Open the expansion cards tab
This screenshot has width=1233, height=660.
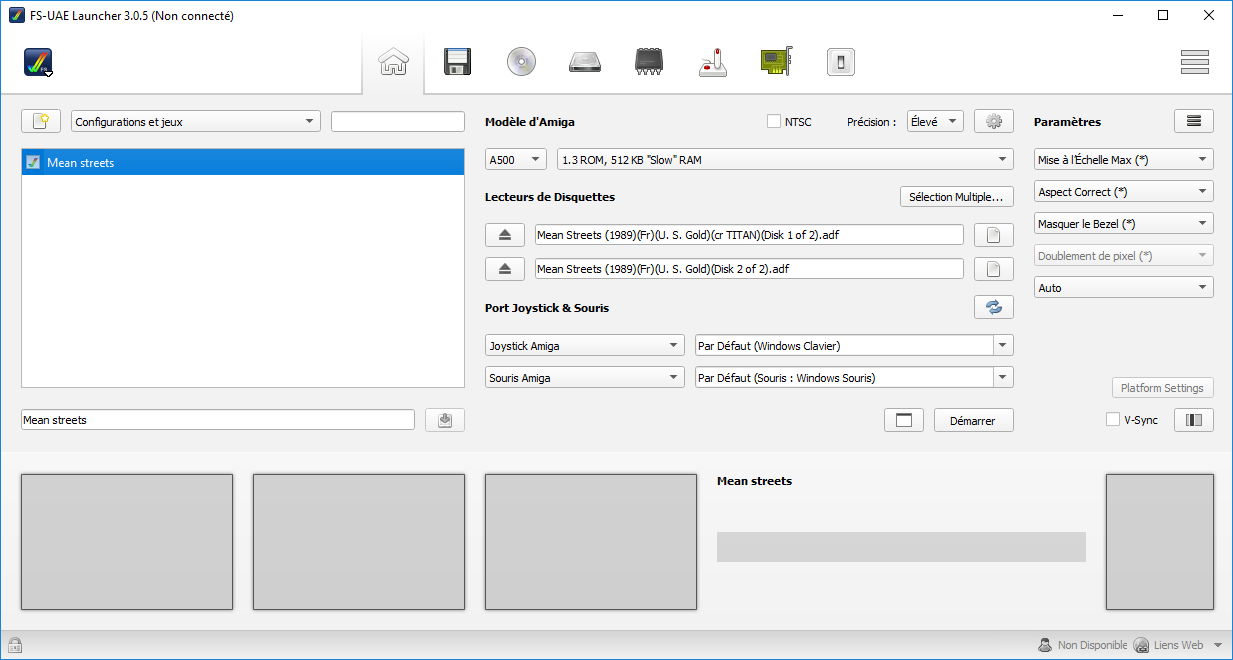777,62
